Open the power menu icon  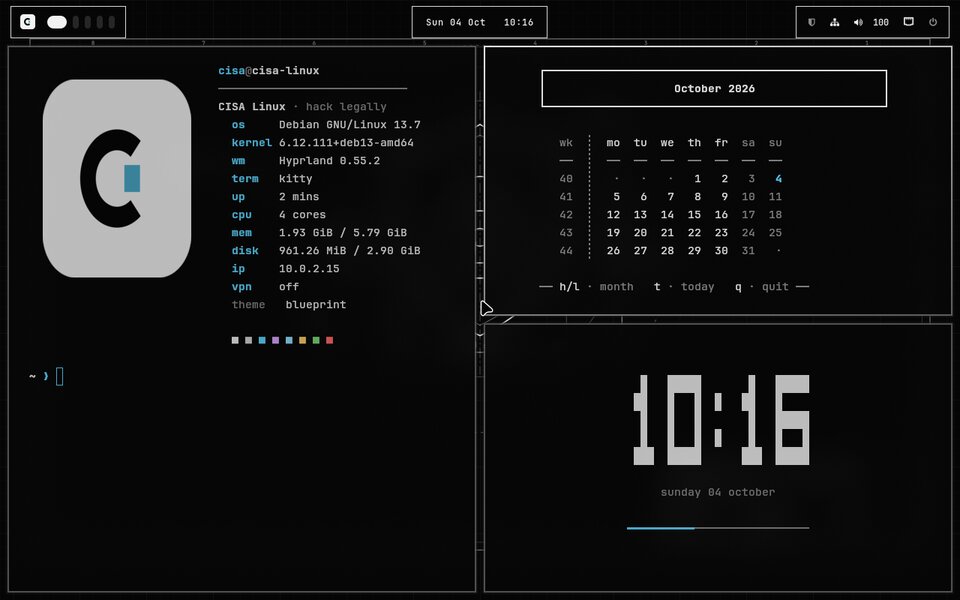point(933,22)
